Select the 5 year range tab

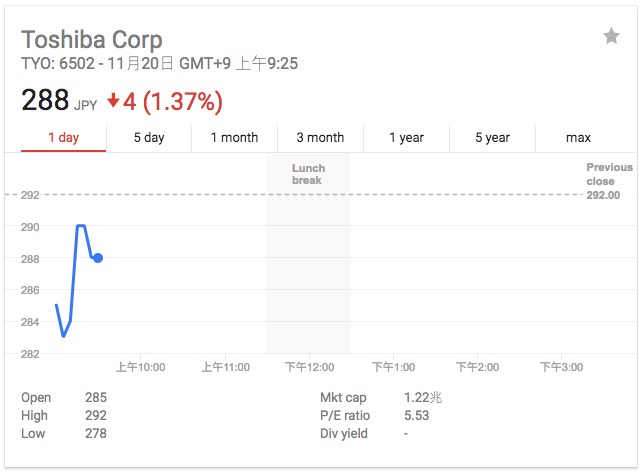[x=492, y=138]
